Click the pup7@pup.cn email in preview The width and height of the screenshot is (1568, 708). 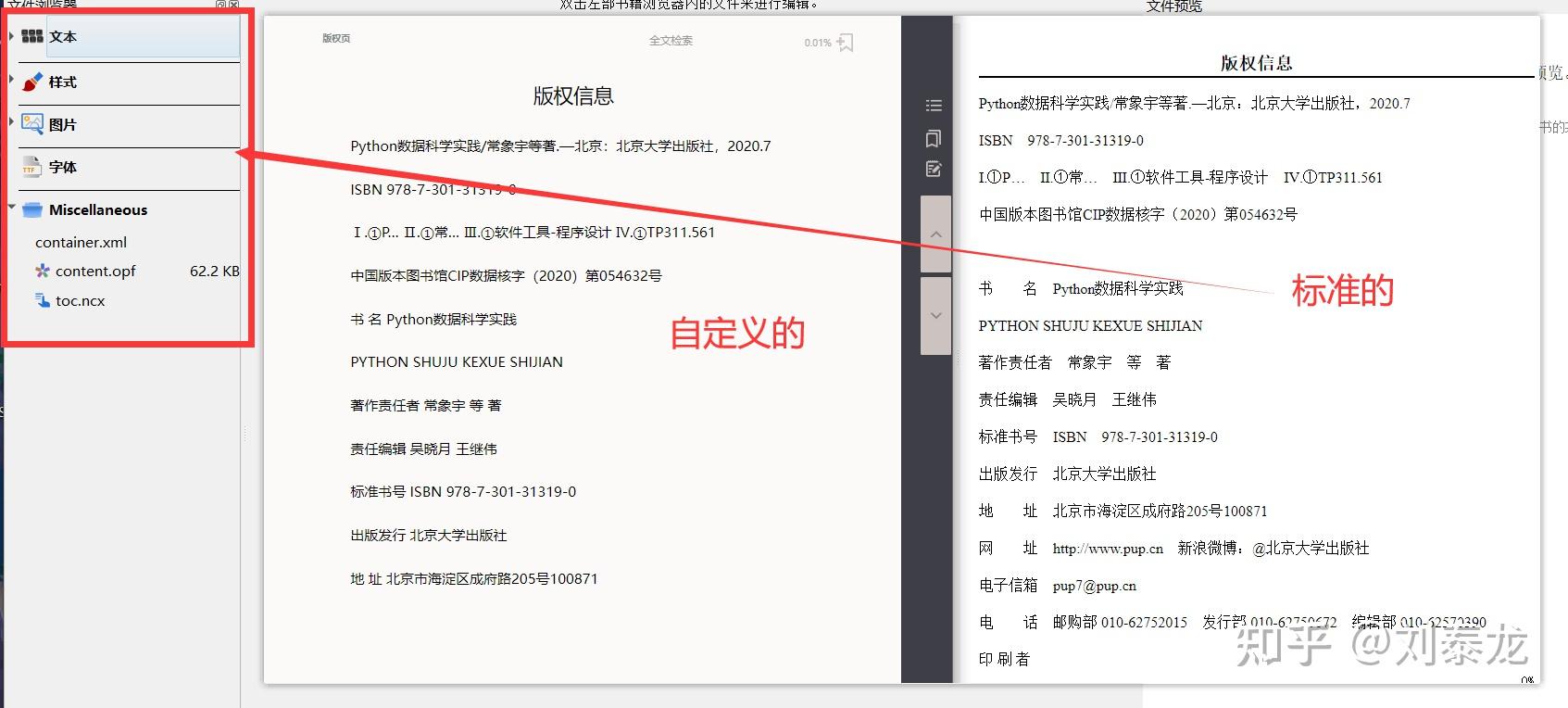click(x=1095, y=585)
